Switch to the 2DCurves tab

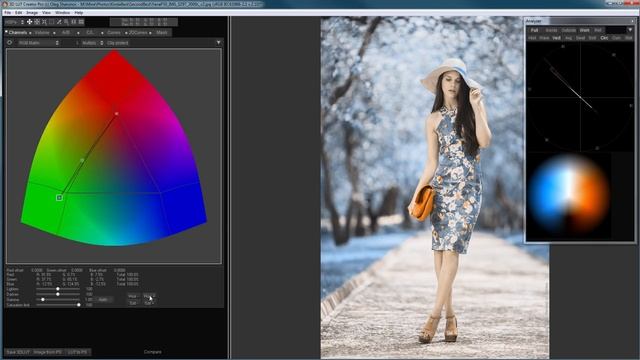tap(138, 33)
